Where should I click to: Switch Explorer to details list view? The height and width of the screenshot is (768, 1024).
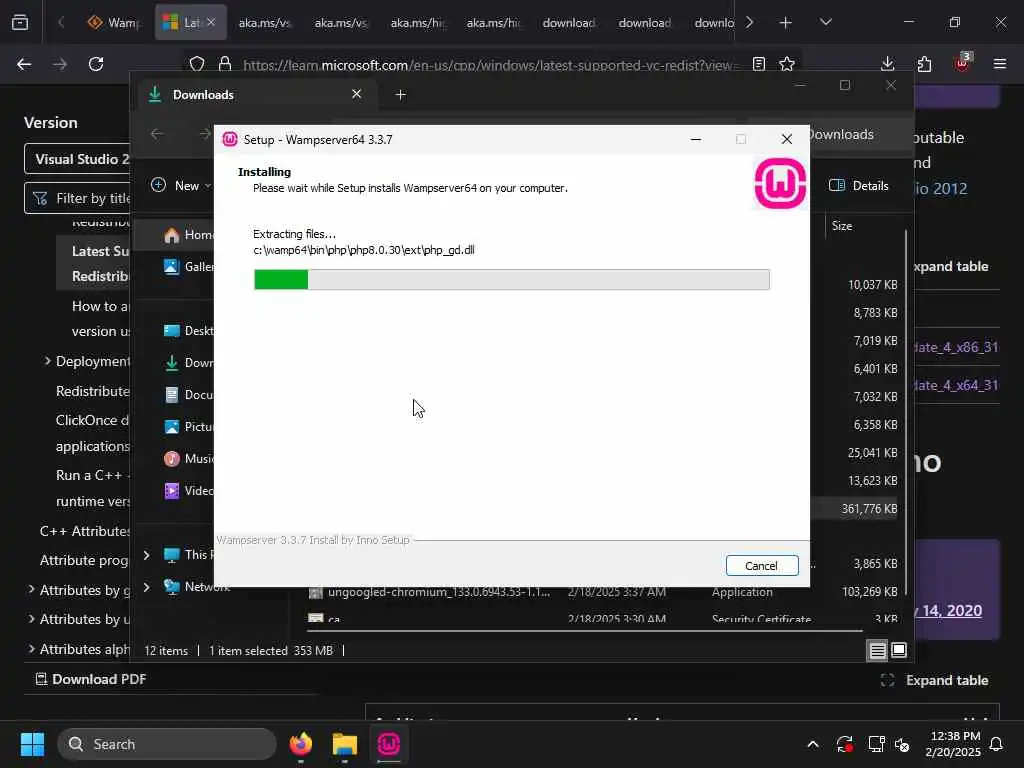point(878,650)
